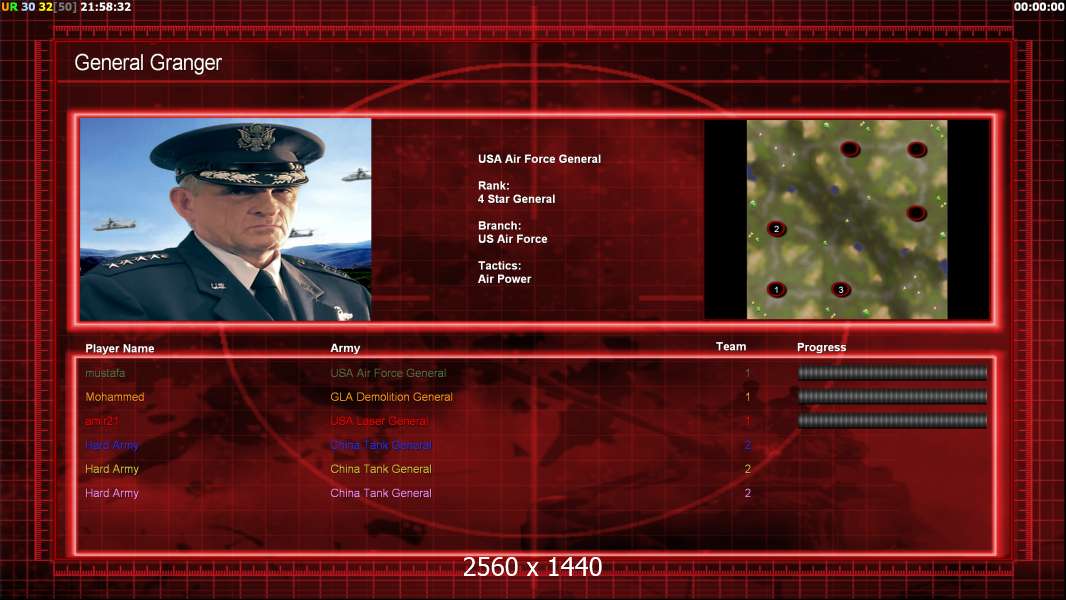
Task: Select the blue Hard Army player
Action: (112, 445)
